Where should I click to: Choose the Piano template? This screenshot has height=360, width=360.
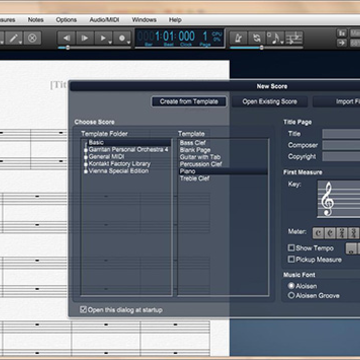(x=223, y=171)
